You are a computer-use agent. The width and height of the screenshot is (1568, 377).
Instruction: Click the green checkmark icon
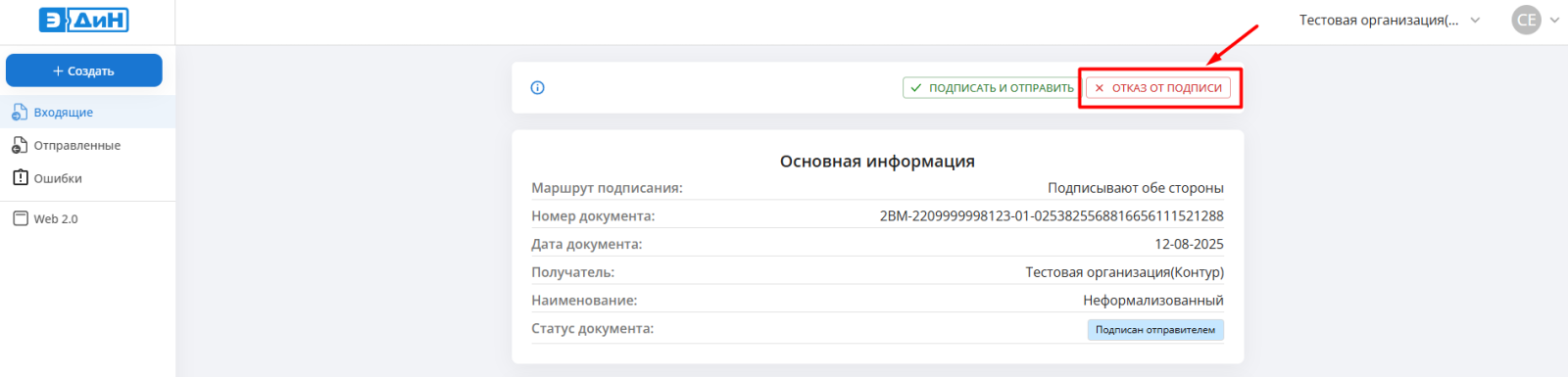(x=916, y=88)
